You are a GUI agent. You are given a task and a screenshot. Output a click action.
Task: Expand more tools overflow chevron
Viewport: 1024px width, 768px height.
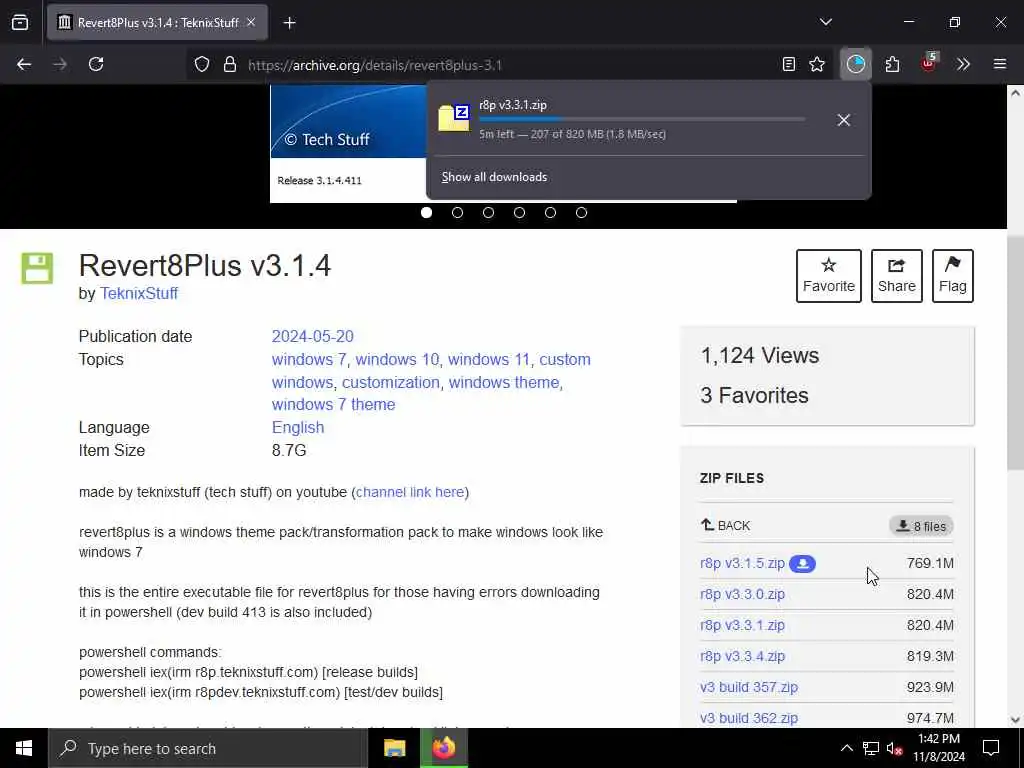tap(963, 64)
